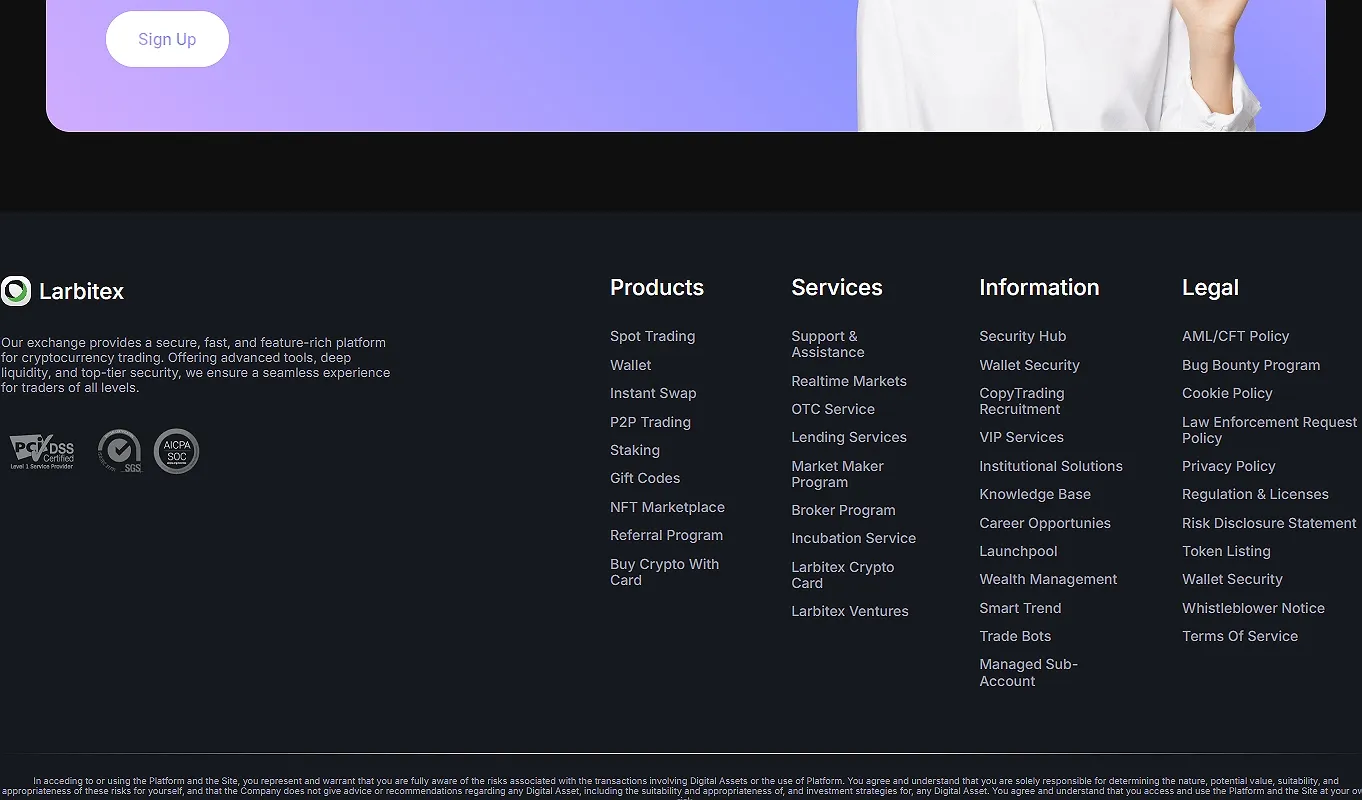Click the Sign Up button

coord(167,39)
